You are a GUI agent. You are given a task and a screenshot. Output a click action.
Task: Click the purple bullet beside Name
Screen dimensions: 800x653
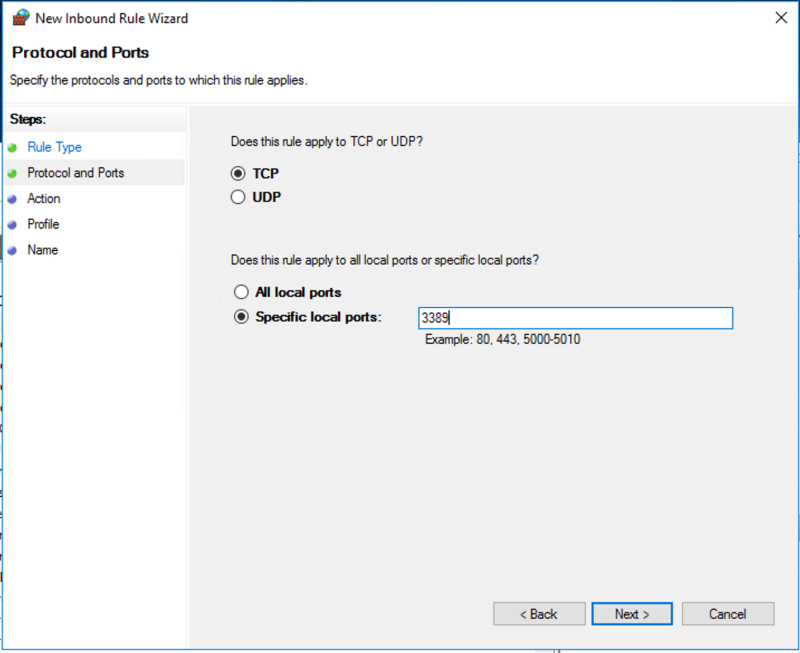pos(13,250)
